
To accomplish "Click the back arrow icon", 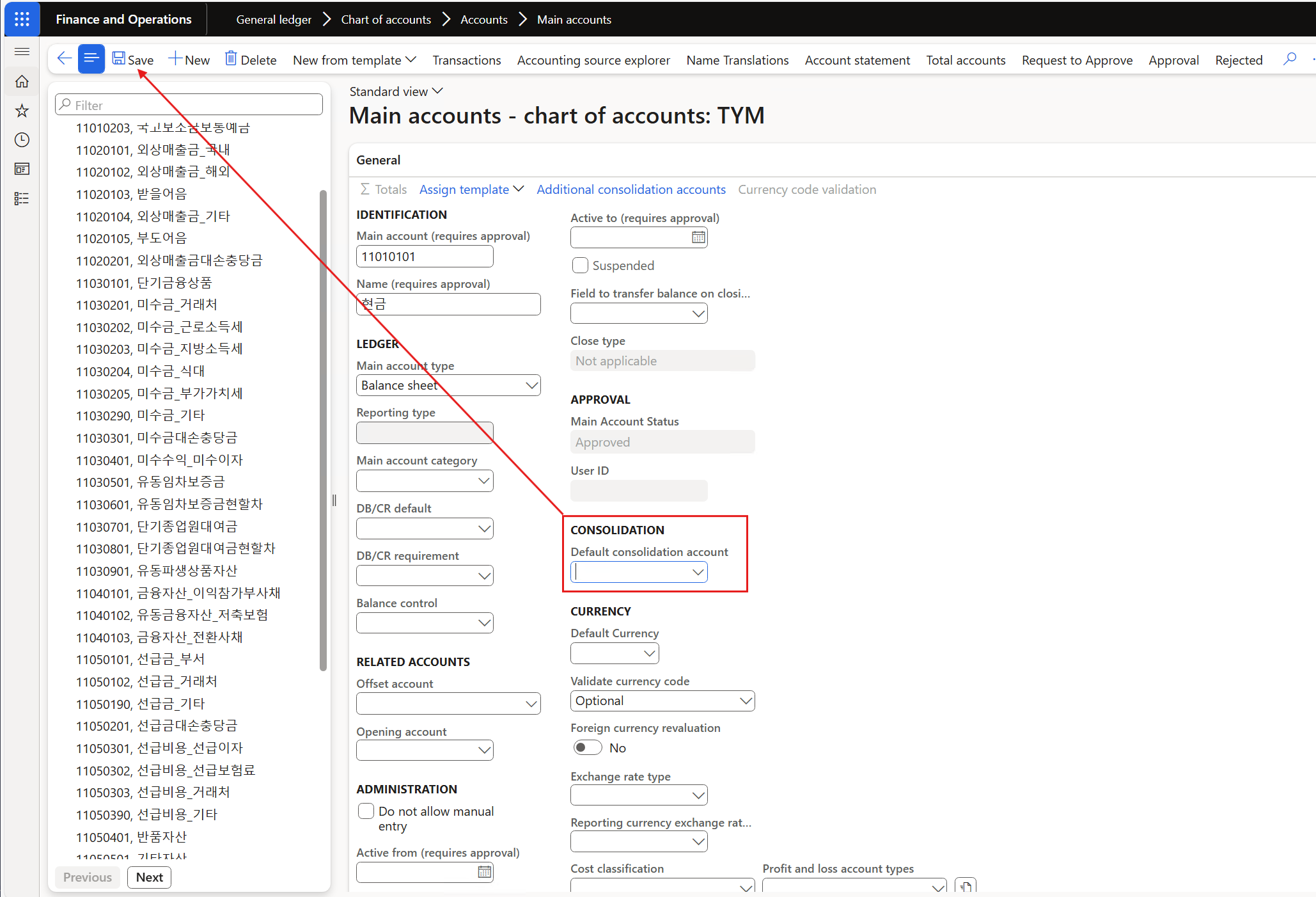I will (x=64, y=59).
